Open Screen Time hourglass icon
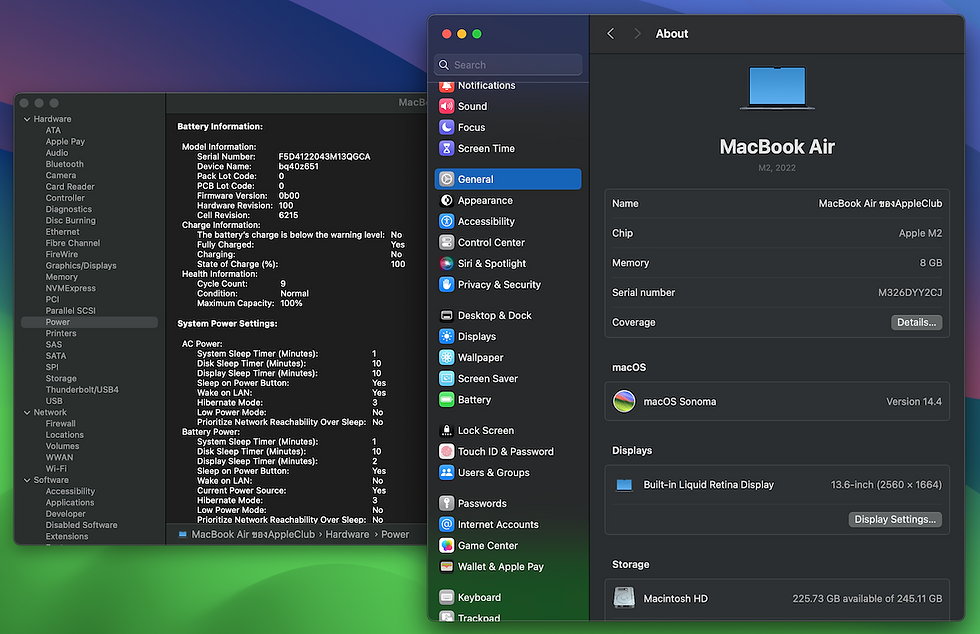This screenshot has height=634, width=980. pyautogui.click(x=446, y=148)
